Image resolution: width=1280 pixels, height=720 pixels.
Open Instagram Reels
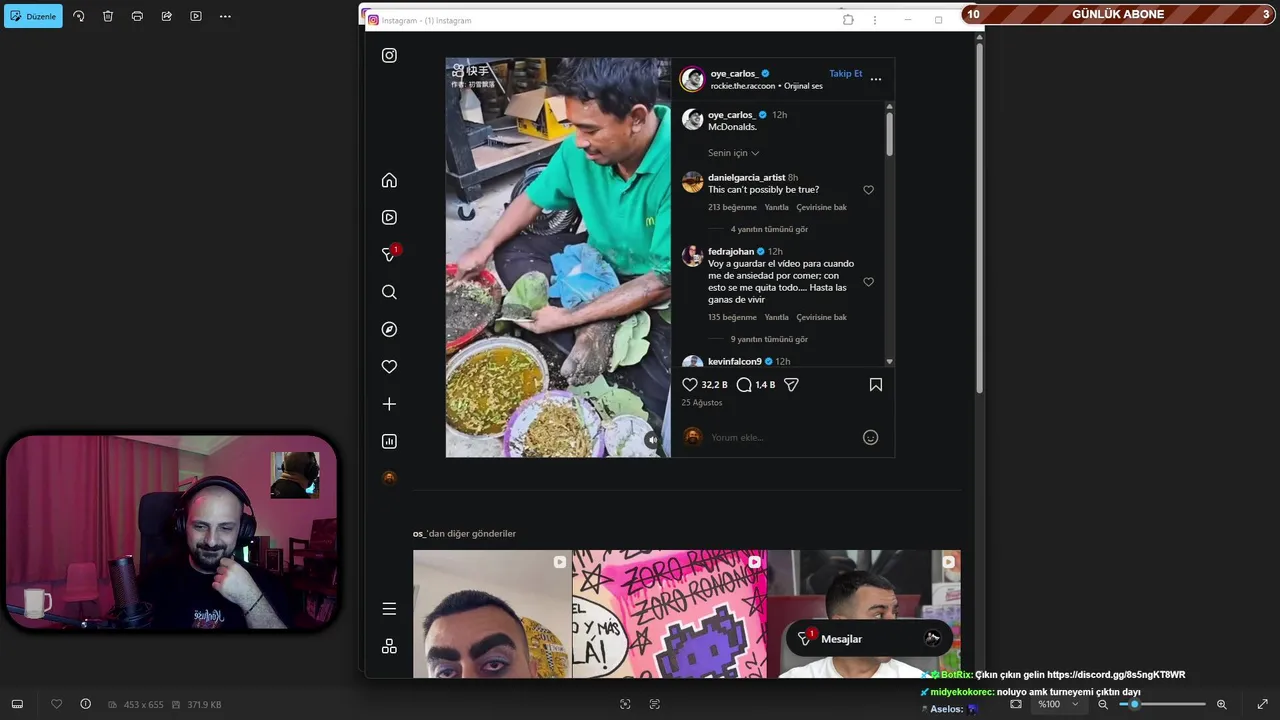[389, 217]
